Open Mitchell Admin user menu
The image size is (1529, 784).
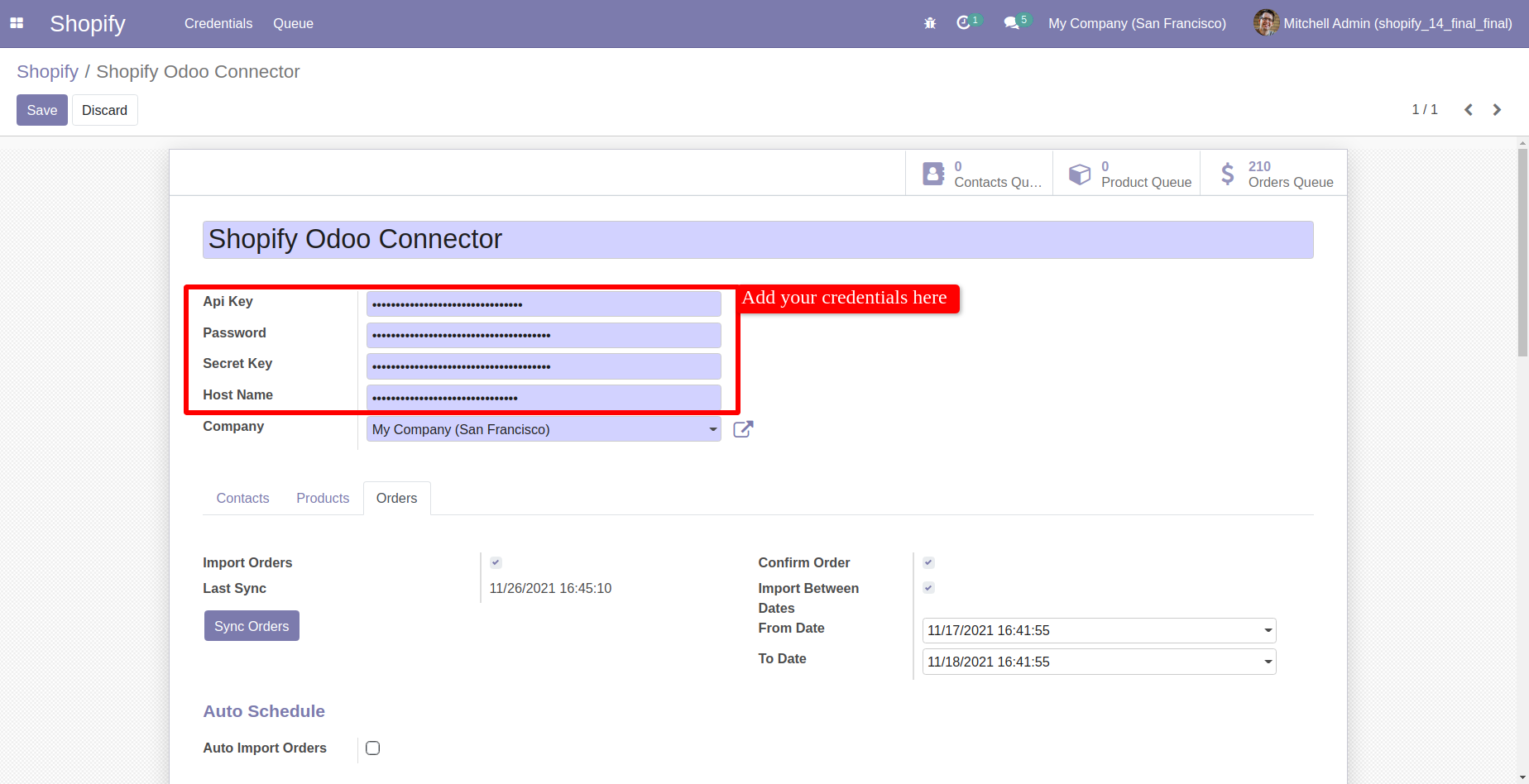click(1383, 23)
